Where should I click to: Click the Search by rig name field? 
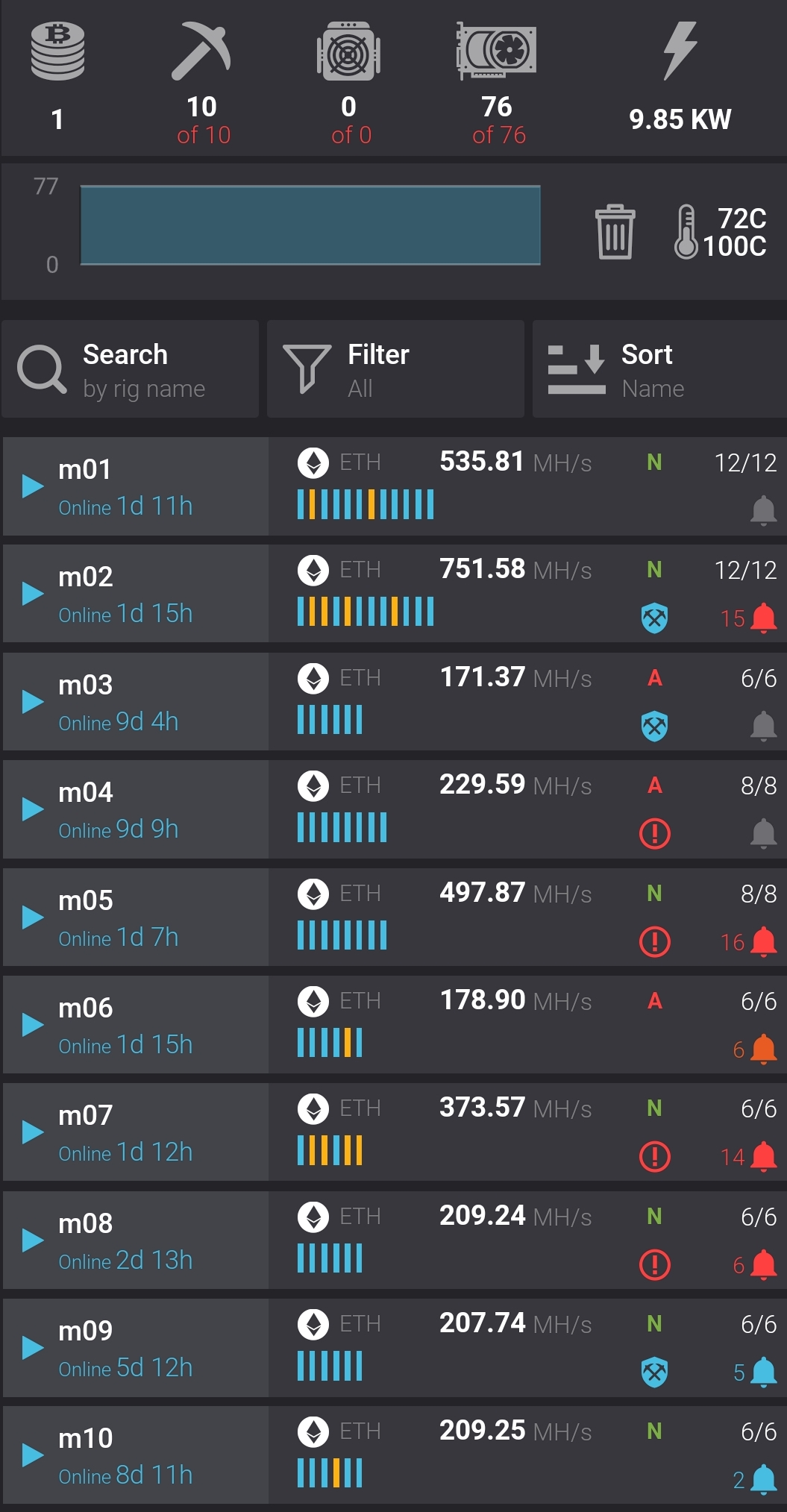(x=131, y=369)
